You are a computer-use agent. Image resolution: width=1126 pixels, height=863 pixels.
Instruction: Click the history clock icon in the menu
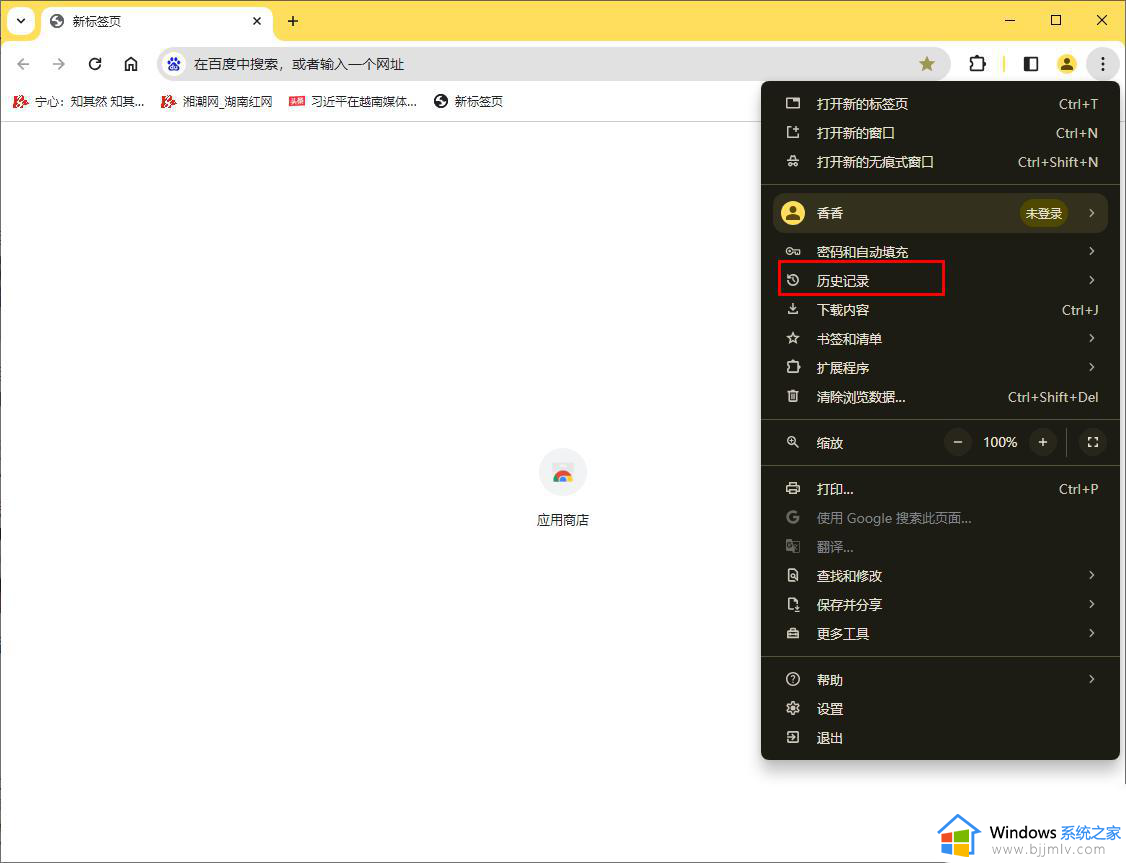pos(793,280)
